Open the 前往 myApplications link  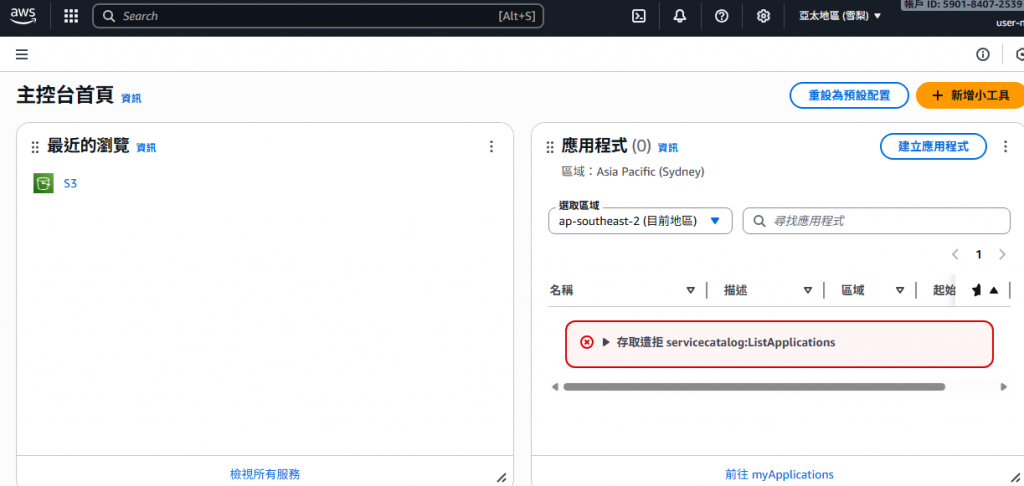point(779,474)
